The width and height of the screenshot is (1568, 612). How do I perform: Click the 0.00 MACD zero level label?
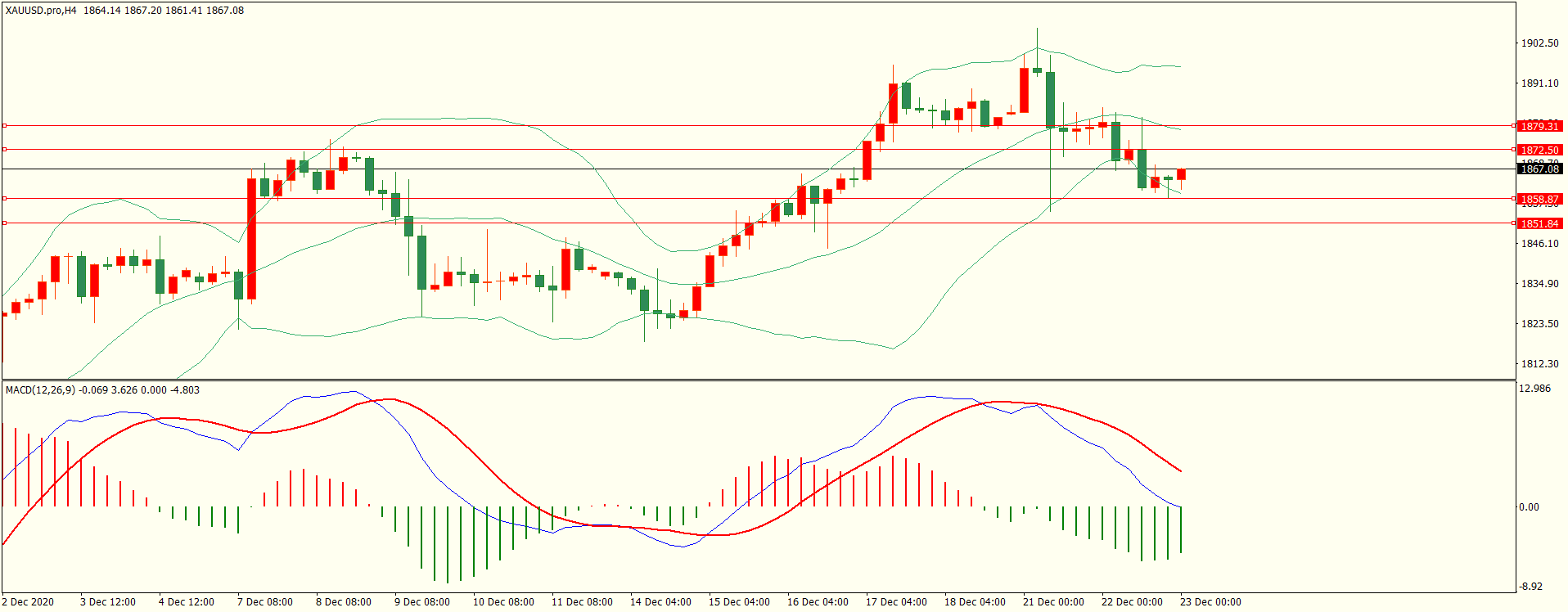tap(1529, 507)
